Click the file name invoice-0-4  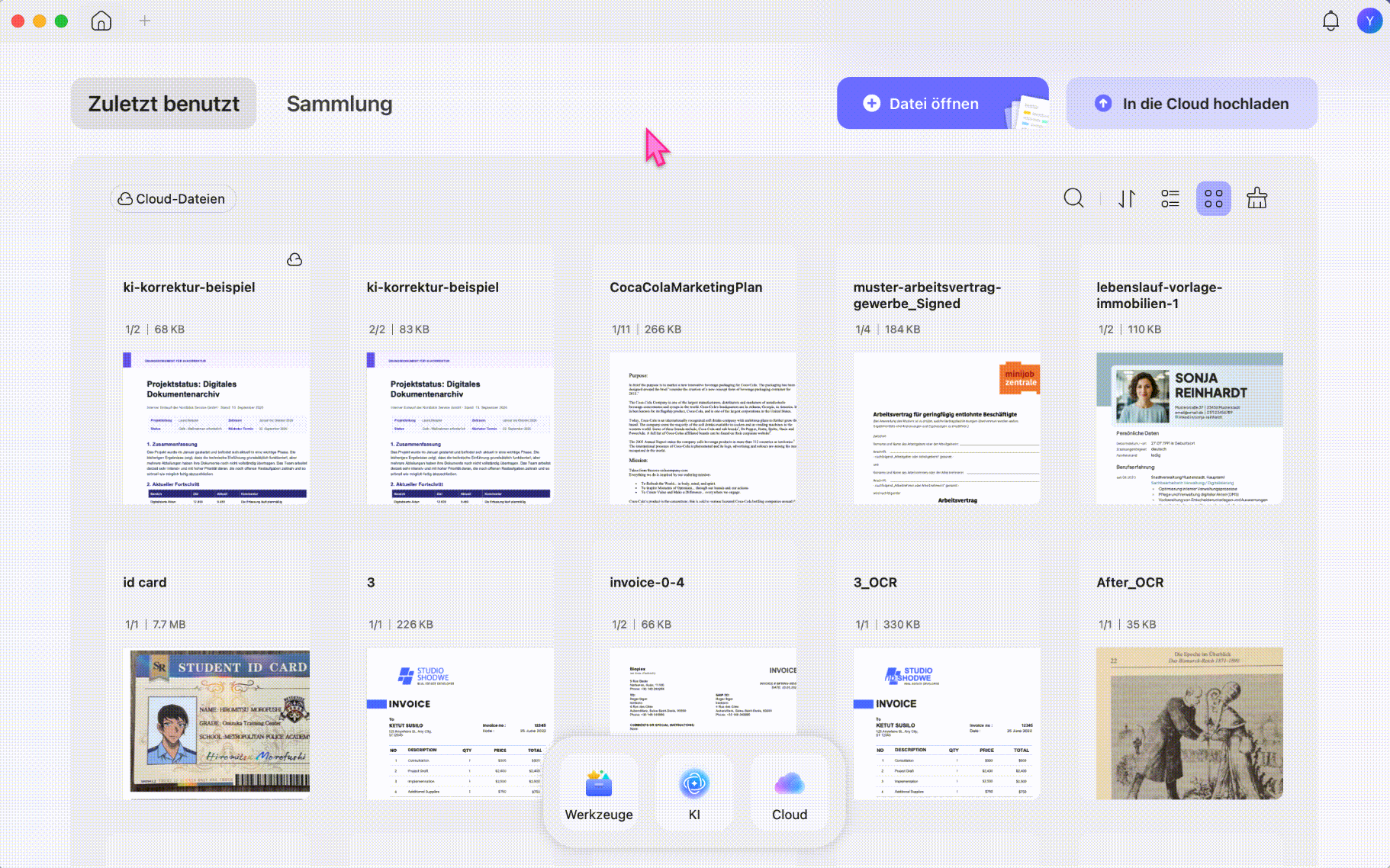tap(647, 582)
